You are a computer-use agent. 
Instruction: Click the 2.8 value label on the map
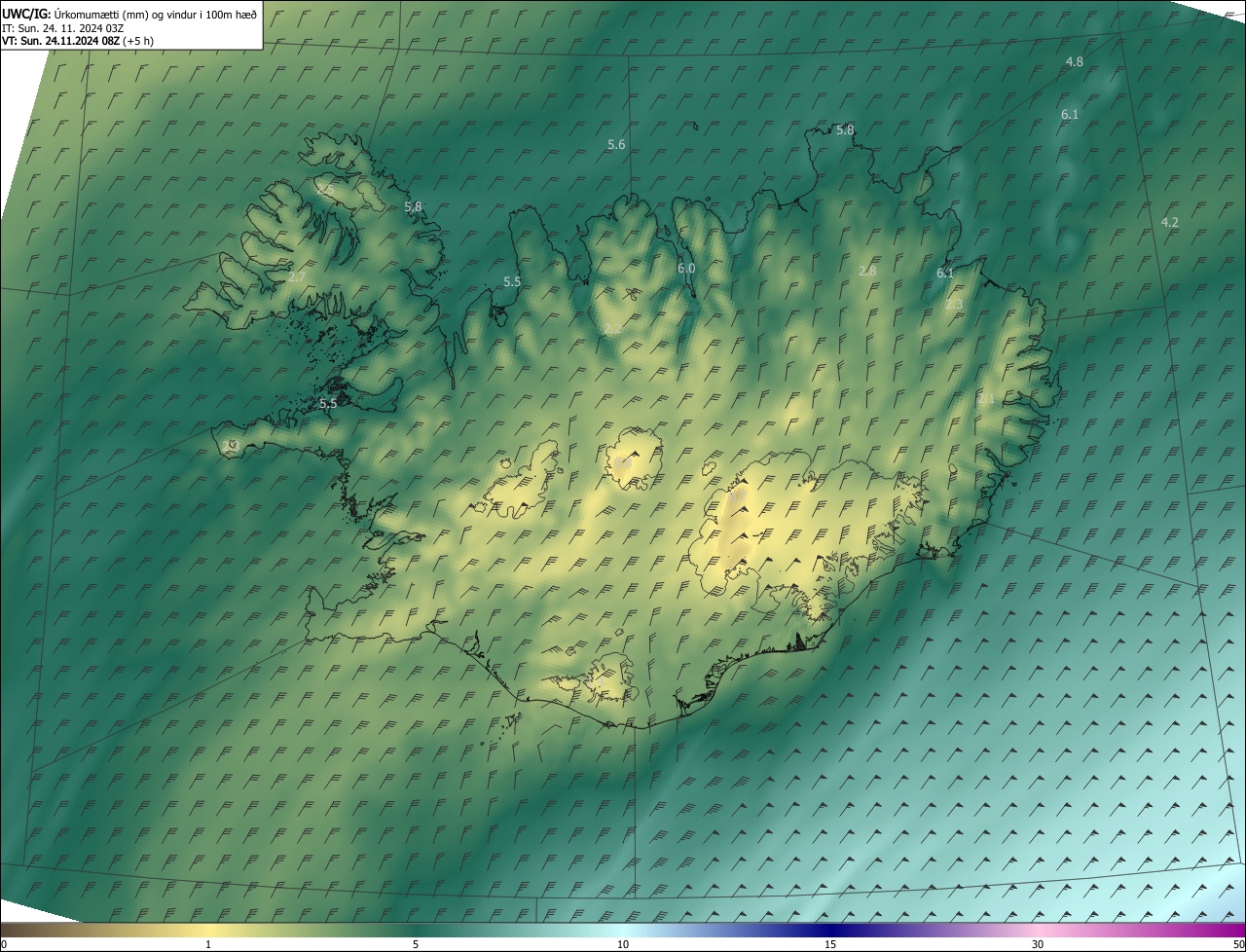coord(867,271)
